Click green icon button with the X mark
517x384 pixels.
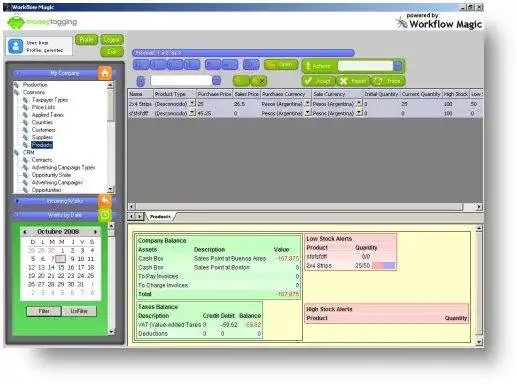click(x=259, y=81)
